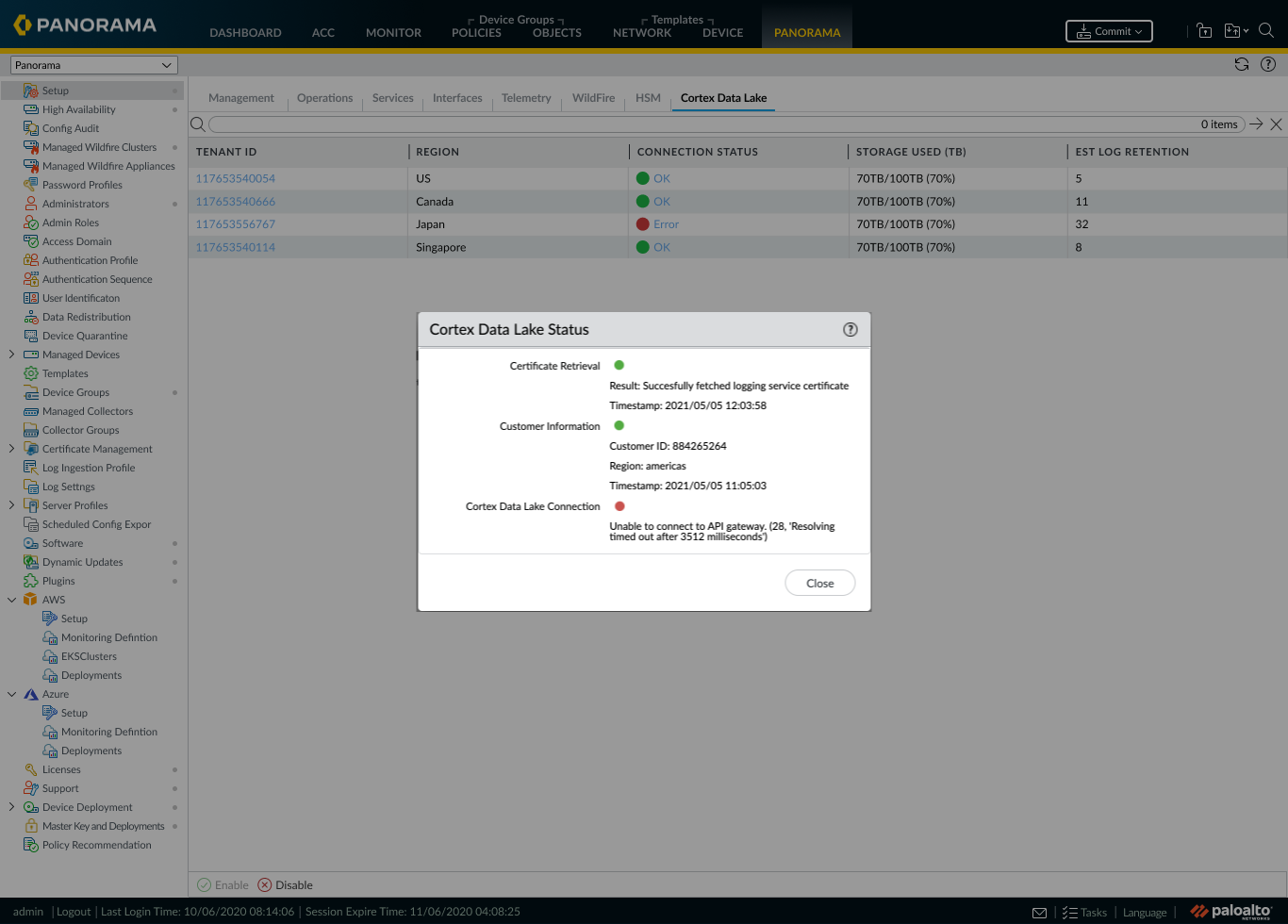Switch to the Management tab
This screenshot has width=1288, height=924.
click(241, 98)
